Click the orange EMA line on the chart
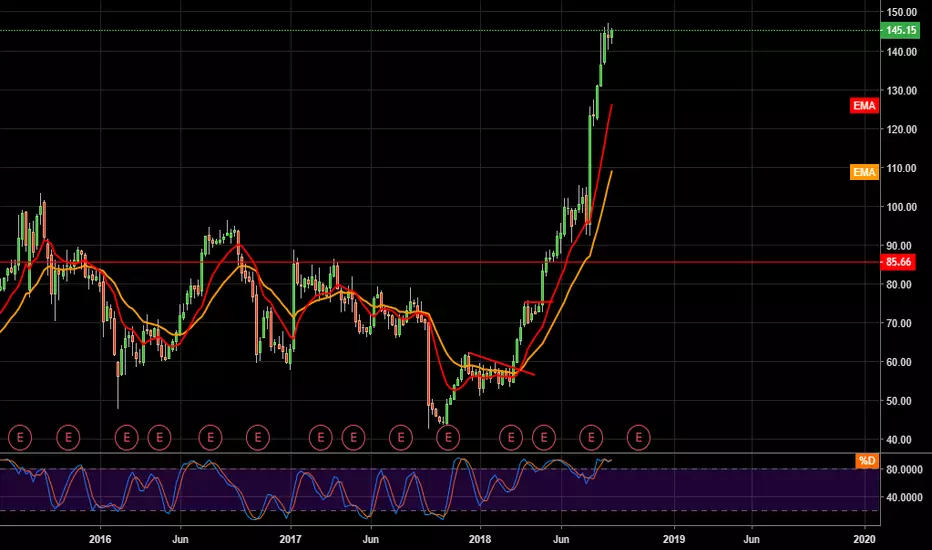The height and width of the screenshot is (550, 932). point(602,211)
